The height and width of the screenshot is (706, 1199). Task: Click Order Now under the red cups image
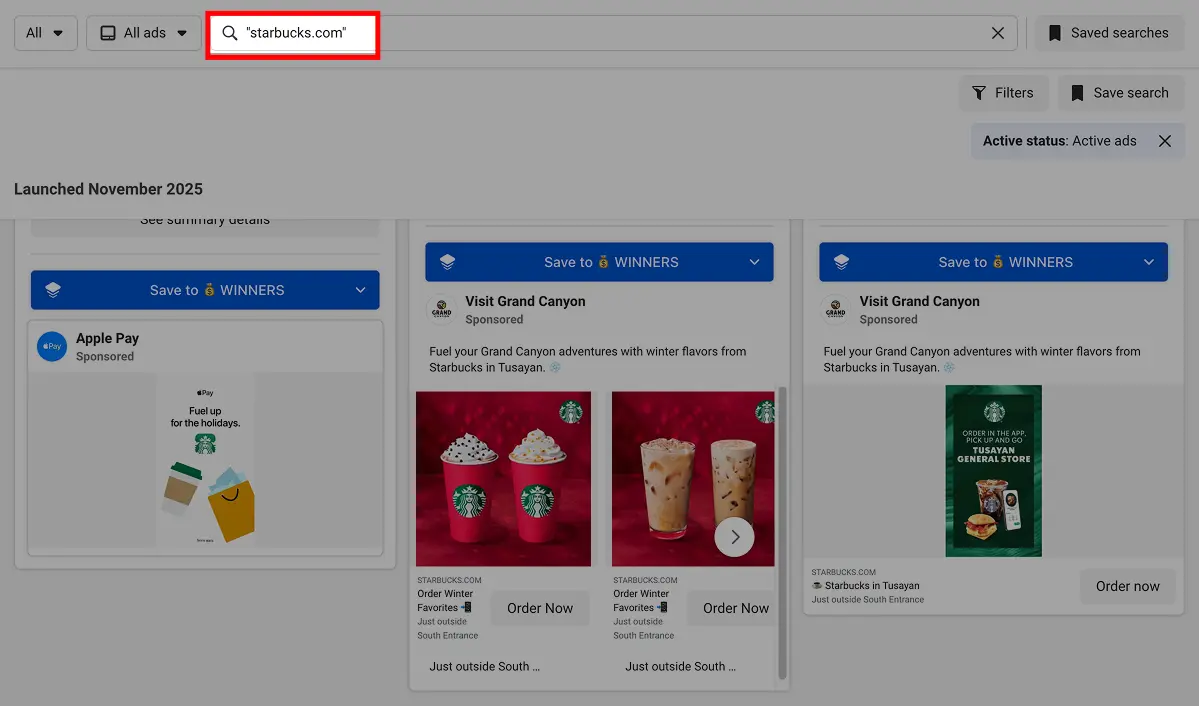pyautogui.click(x=540, y=608)
